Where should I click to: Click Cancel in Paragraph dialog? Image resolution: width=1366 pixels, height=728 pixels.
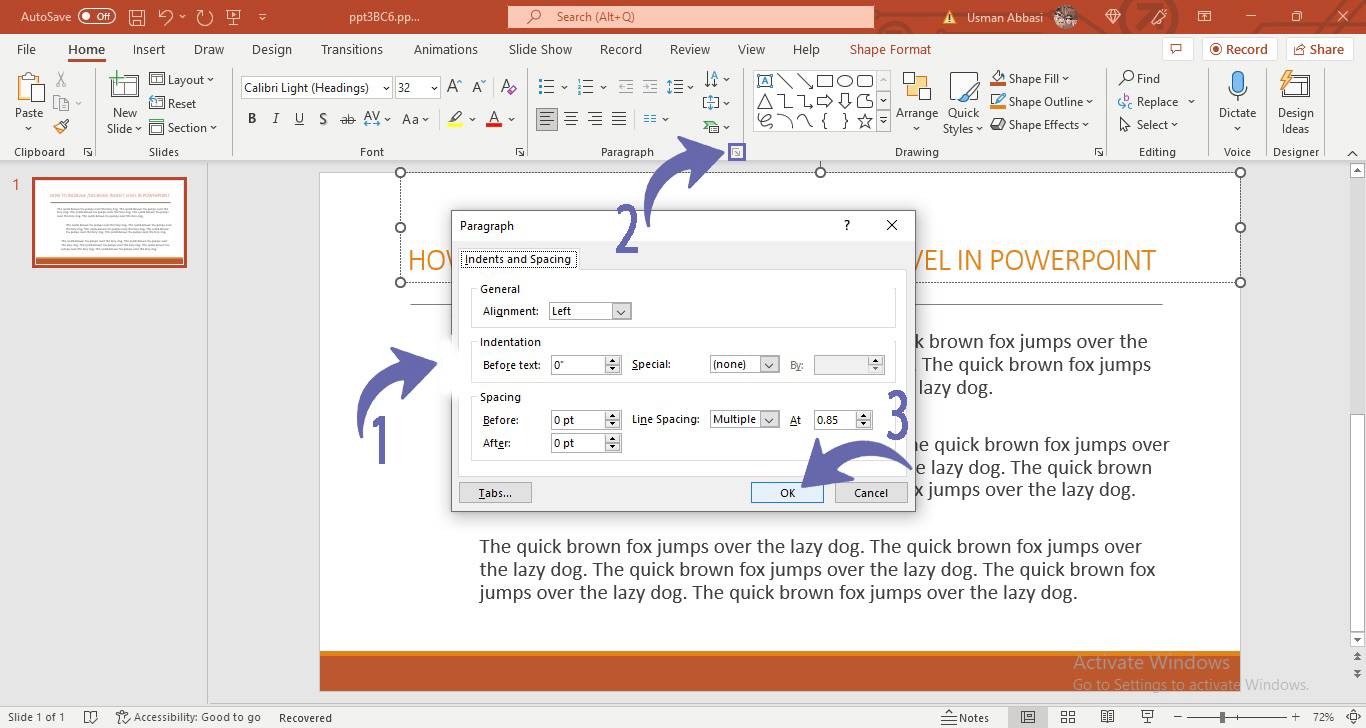click(x=871, y=492)
